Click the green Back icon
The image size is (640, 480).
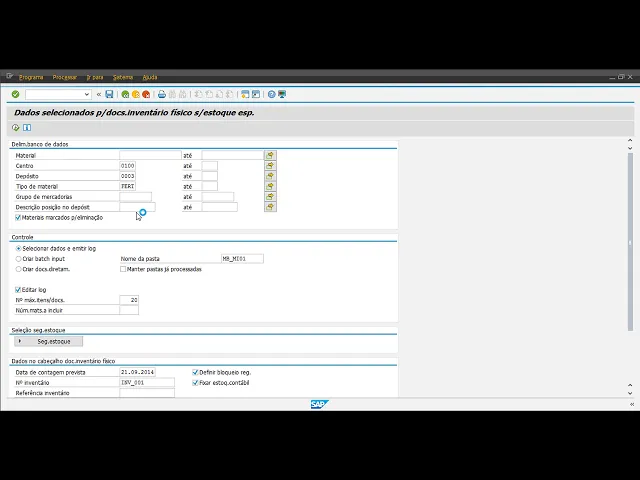(125, 94)
